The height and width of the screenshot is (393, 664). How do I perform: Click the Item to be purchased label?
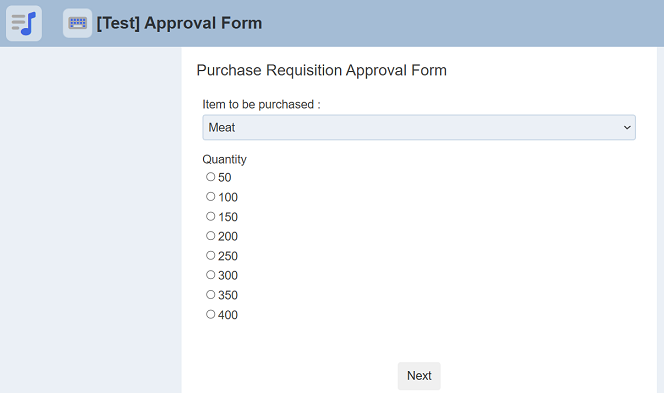click(261, 105)
